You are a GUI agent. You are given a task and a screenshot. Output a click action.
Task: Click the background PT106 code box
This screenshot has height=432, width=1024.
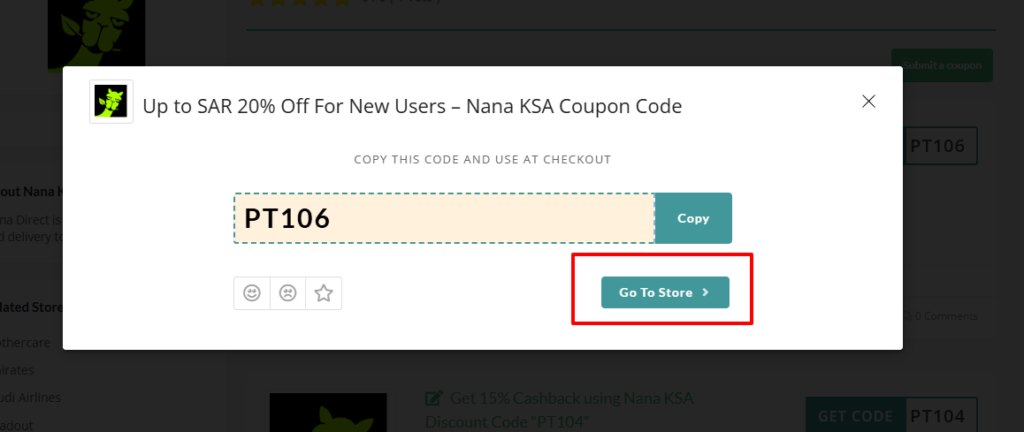tap(939, 146)
